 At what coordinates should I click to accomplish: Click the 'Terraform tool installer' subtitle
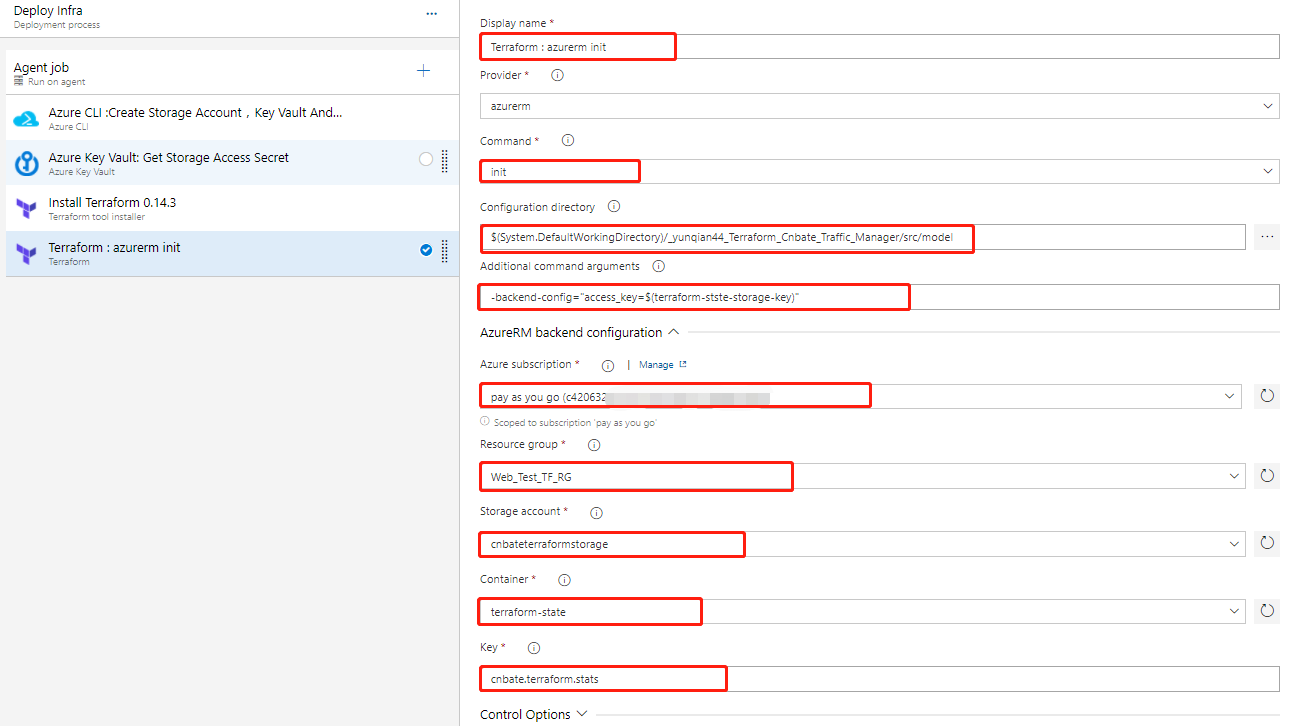coord(97,217)
